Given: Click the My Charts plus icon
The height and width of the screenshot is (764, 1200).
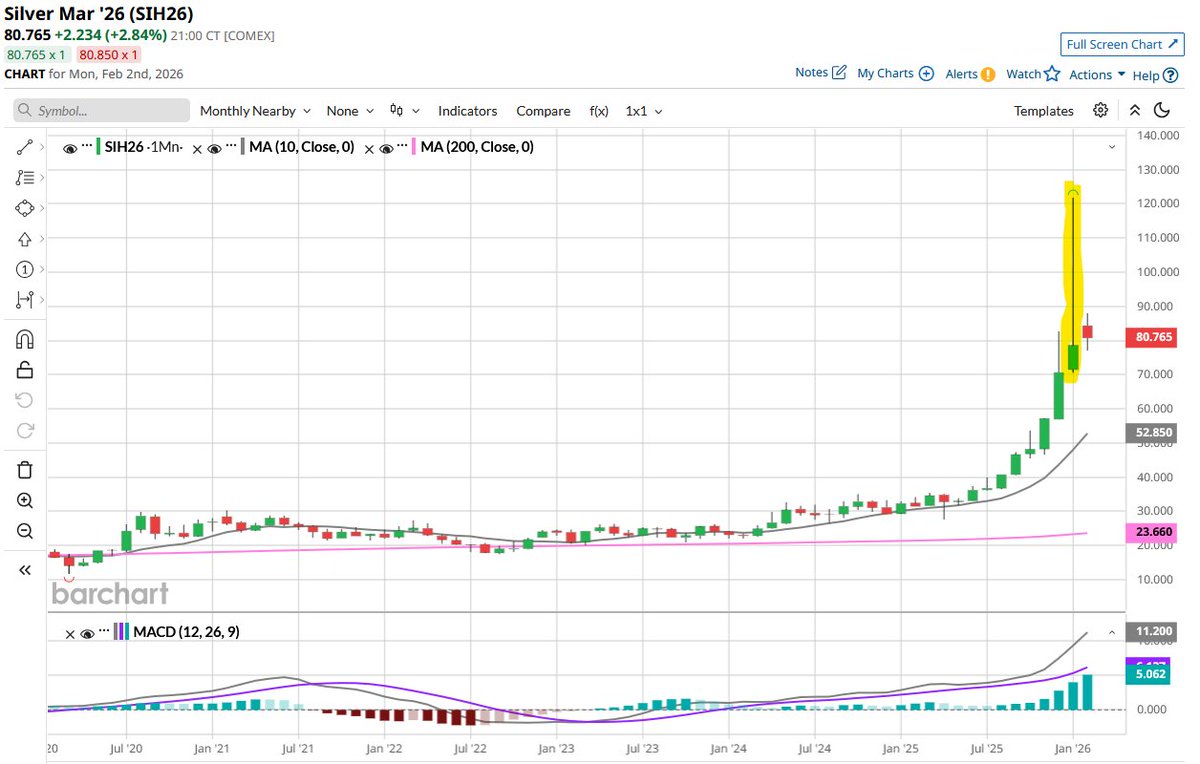Looking at the screenshot, I should click(926, 73).
